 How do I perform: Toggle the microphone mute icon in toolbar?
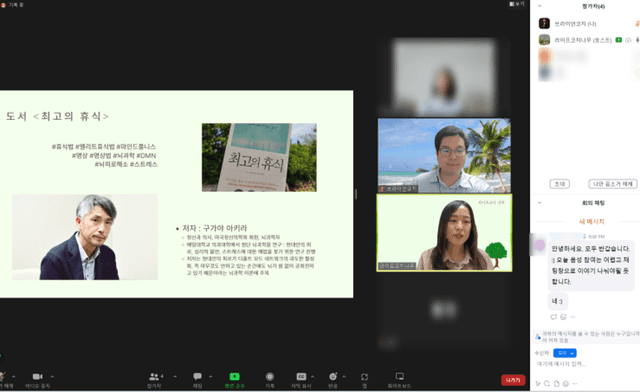[2, 376]
